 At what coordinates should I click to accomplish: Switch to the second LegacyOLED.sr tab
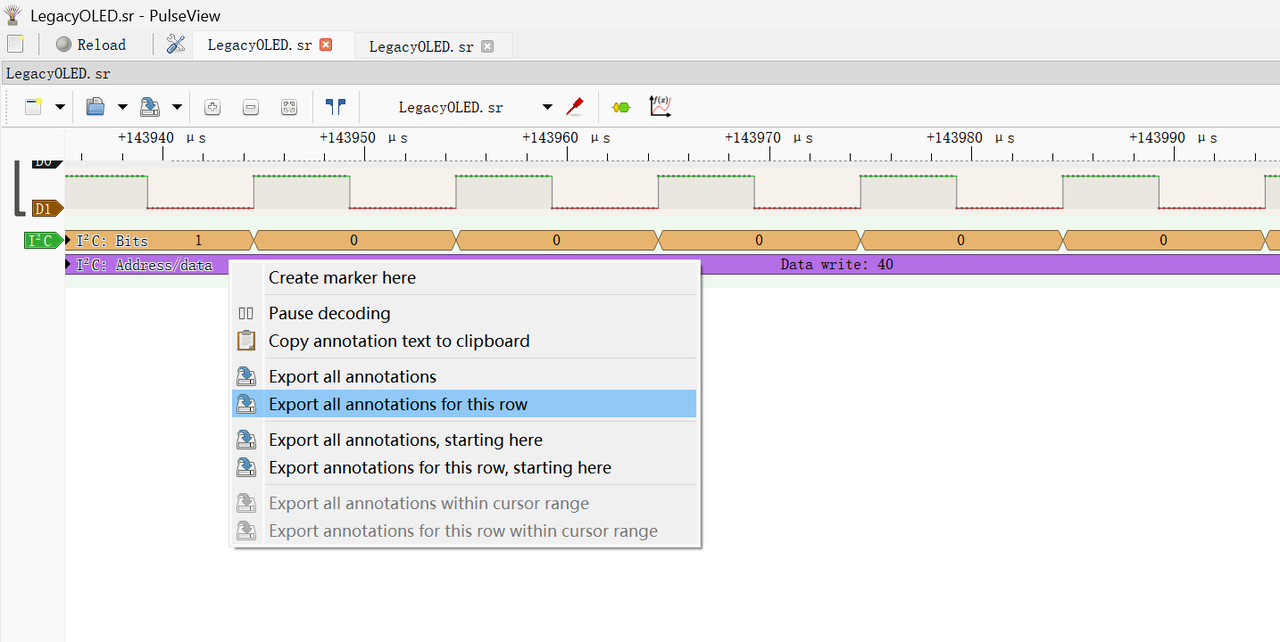420,46
